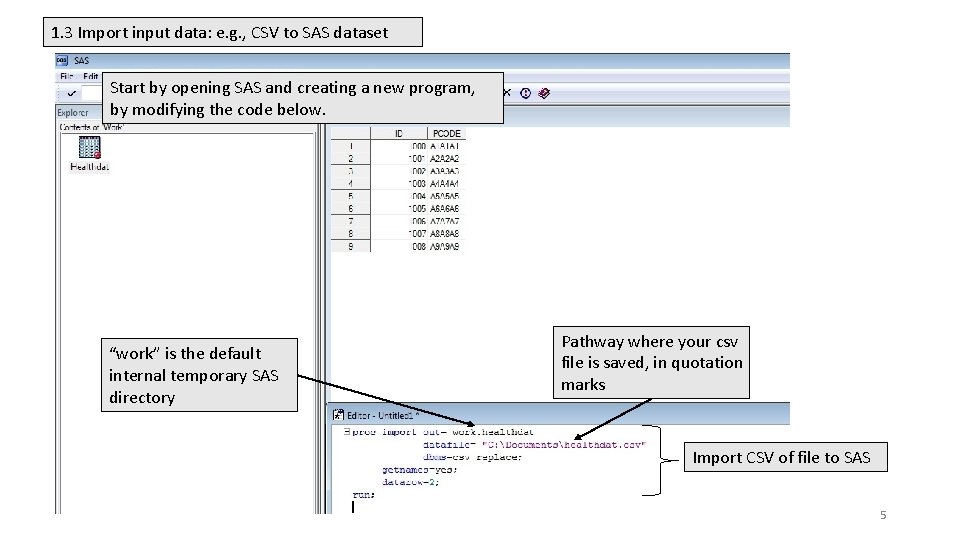Click ID cell 1001
This screenshot has width=960, height=540.
coord(418,159)
